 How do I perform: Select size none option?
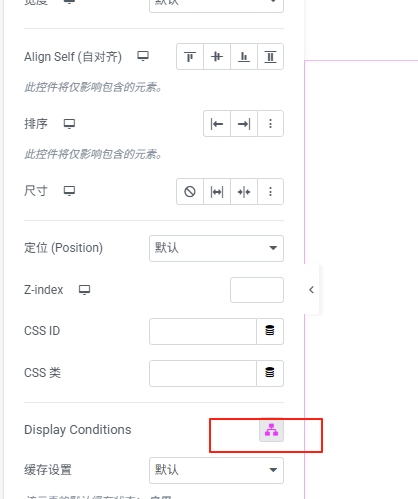tap(190, 192)
